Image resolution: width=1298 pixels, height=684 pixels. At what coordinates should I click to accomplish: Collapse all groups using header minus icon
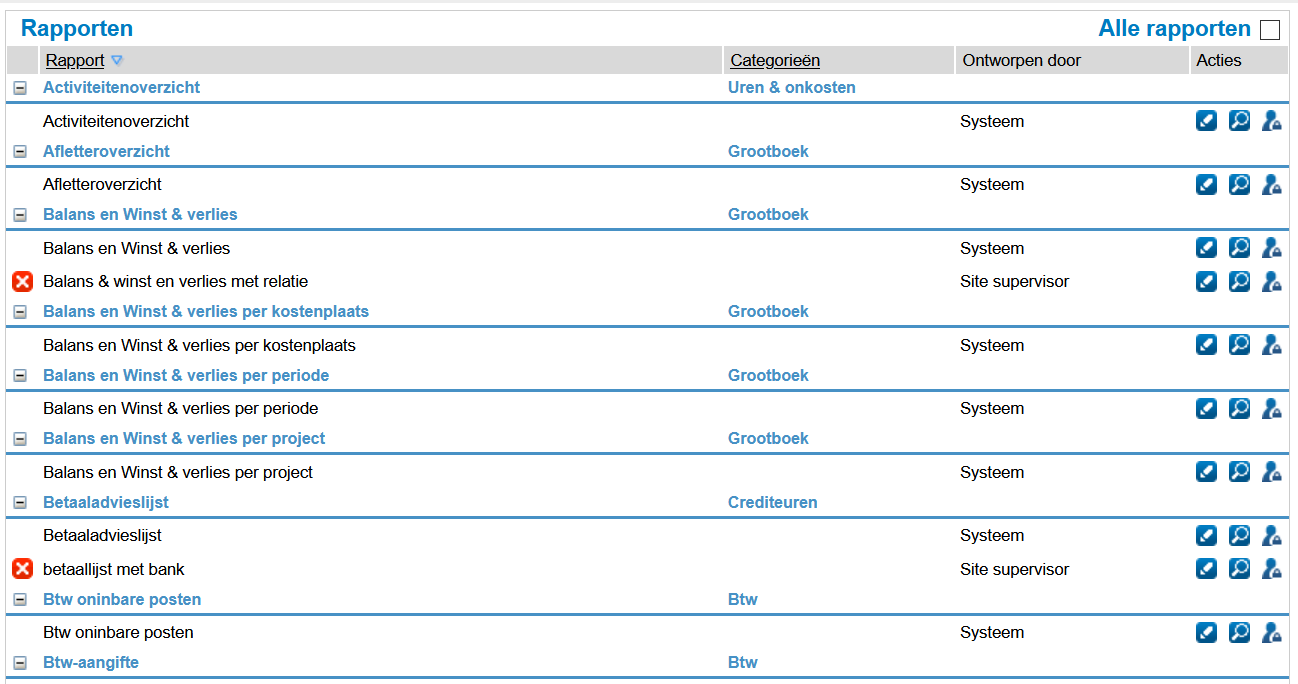pos(20,61)
